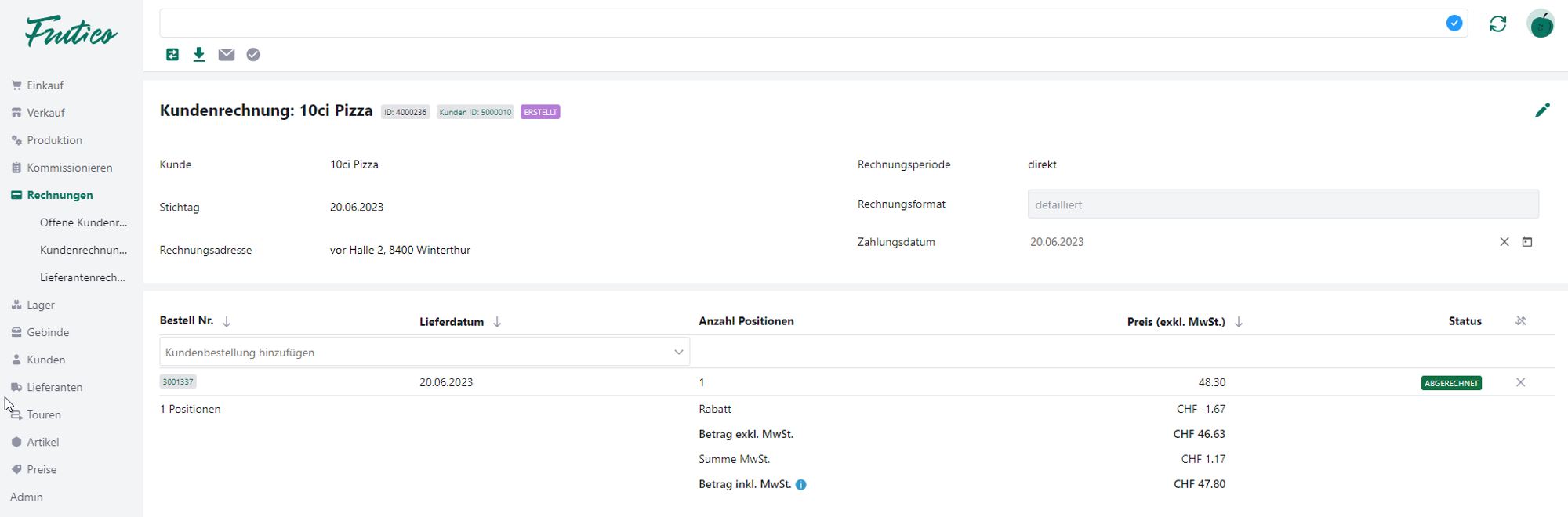Click the refresh icon at top right
The image size is (1568, 517).
1497,24
